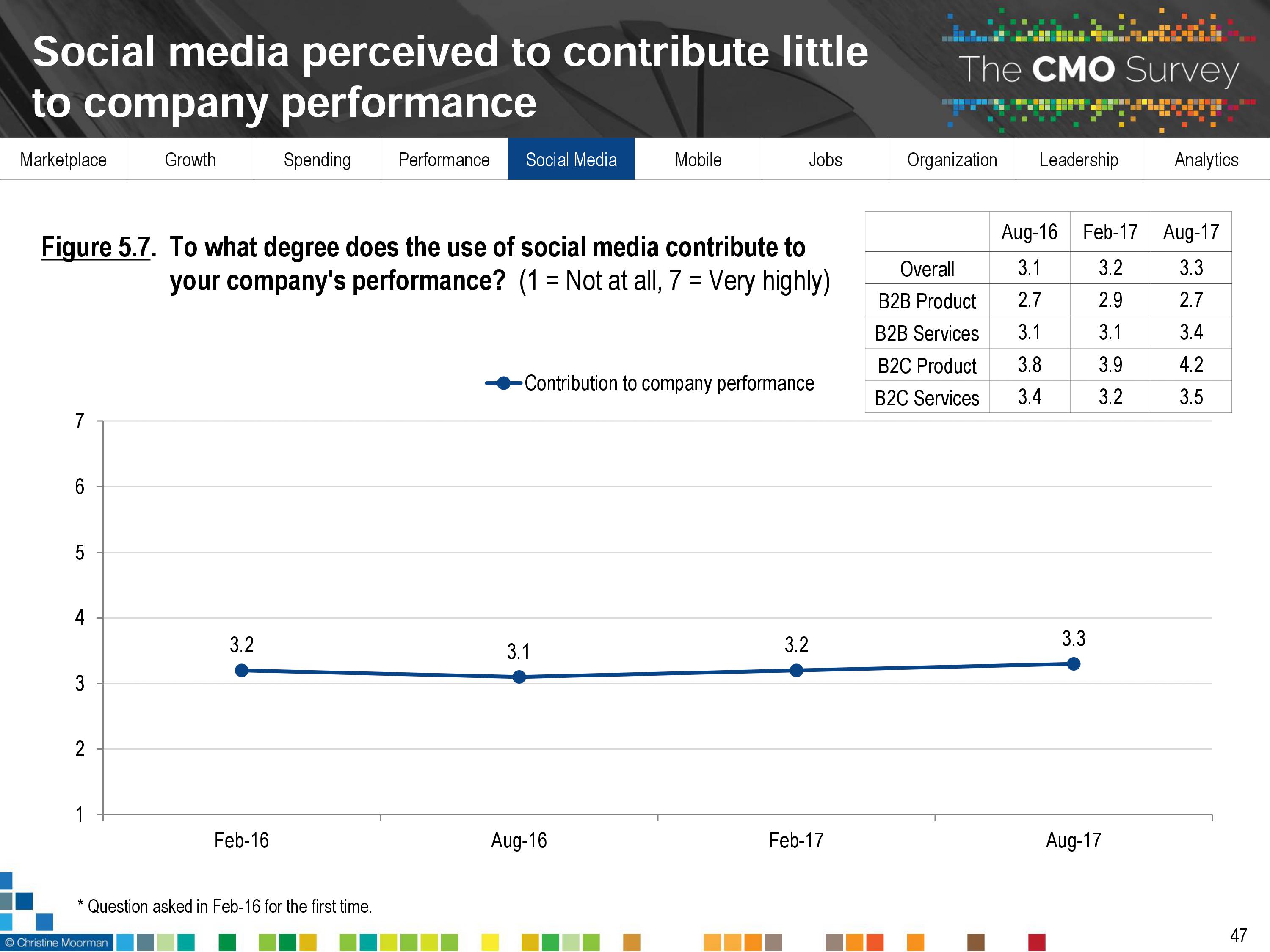
Task: Select the Spending tab
Action: pos(317,160)
